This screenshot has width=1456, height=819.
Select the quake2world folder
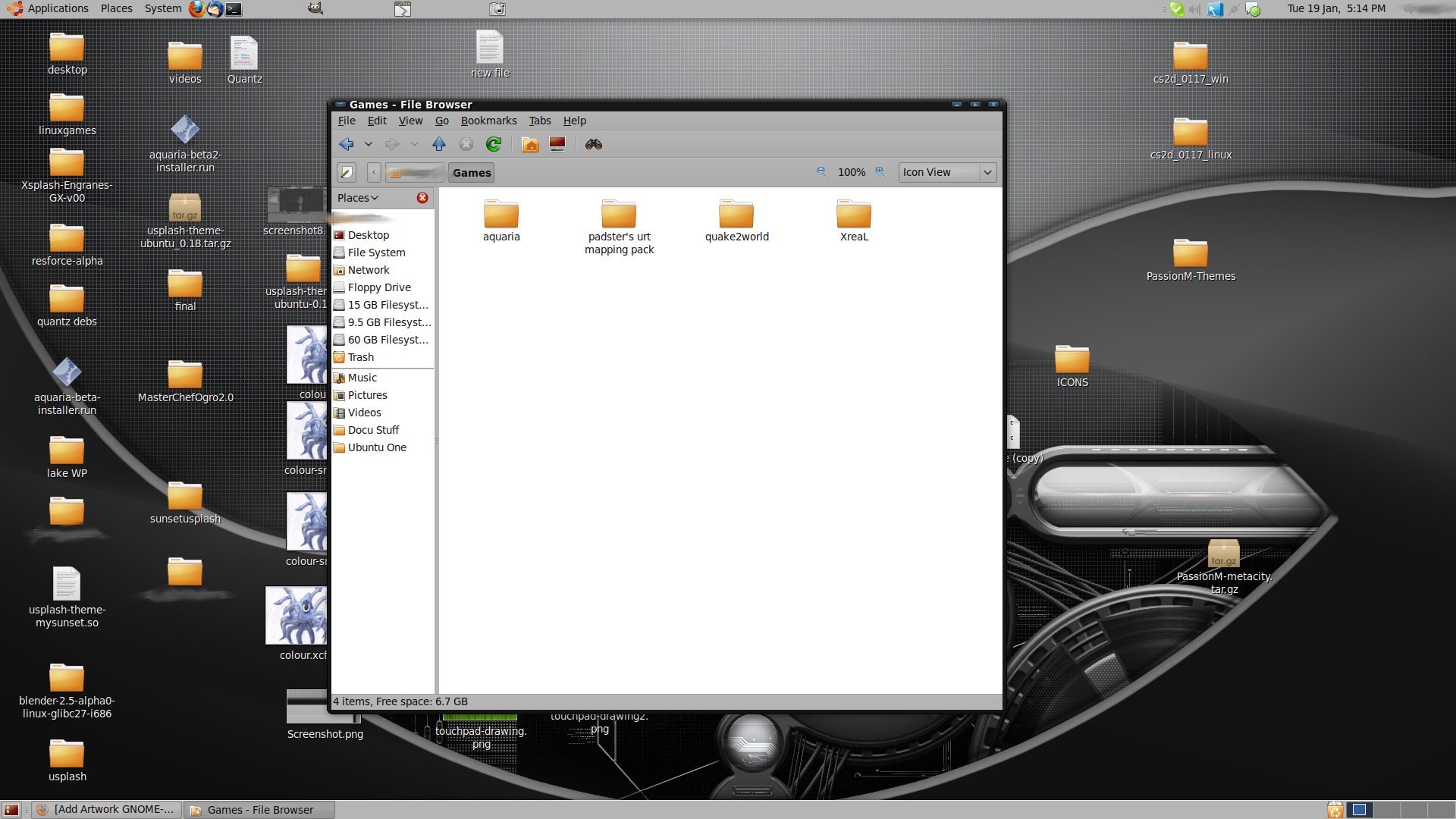(x=736, y=220)
